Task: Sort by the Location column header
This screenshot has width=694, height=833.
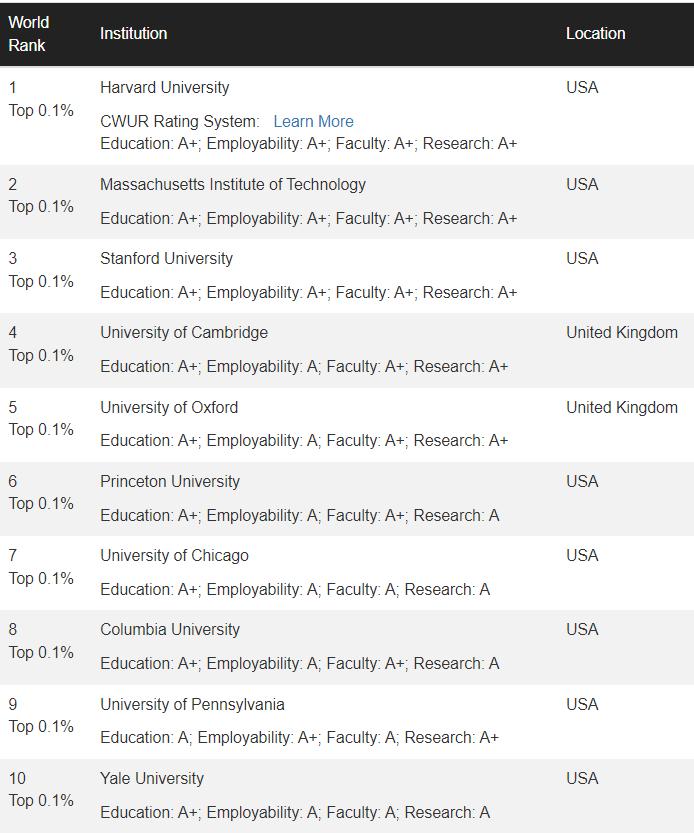Action: pyautogui.click(x=595, y=33)
